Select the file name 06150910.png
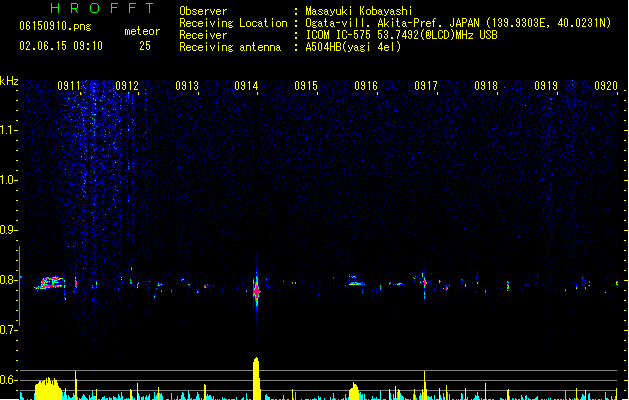Screen dimensions: 629x400 55,26
